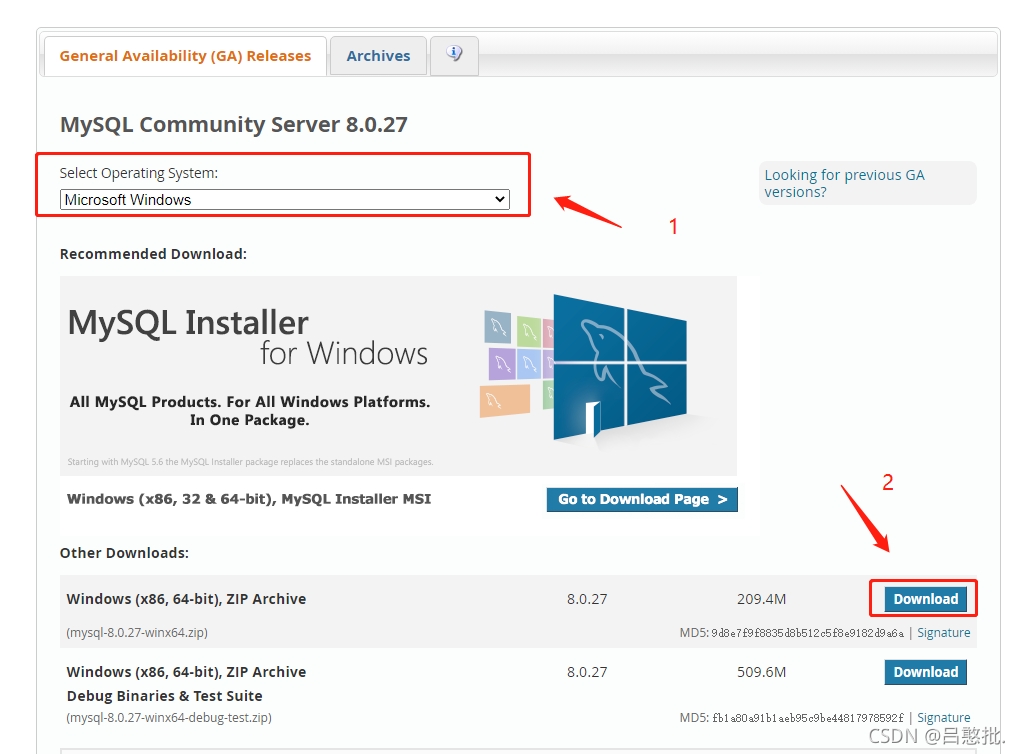Switch to the Archives tab

[x=378, y=56]
